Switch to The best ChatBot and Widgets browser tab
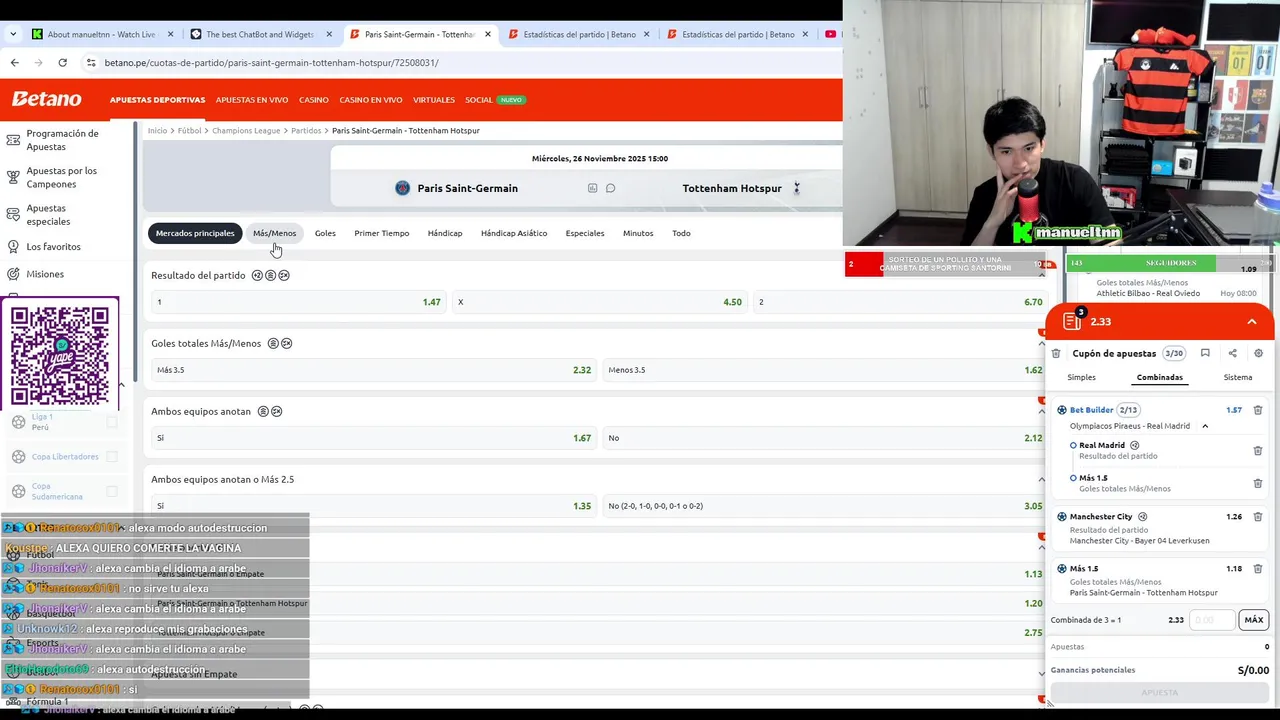The height and width of the screenshot is (720, 1280). pos(260,34)
